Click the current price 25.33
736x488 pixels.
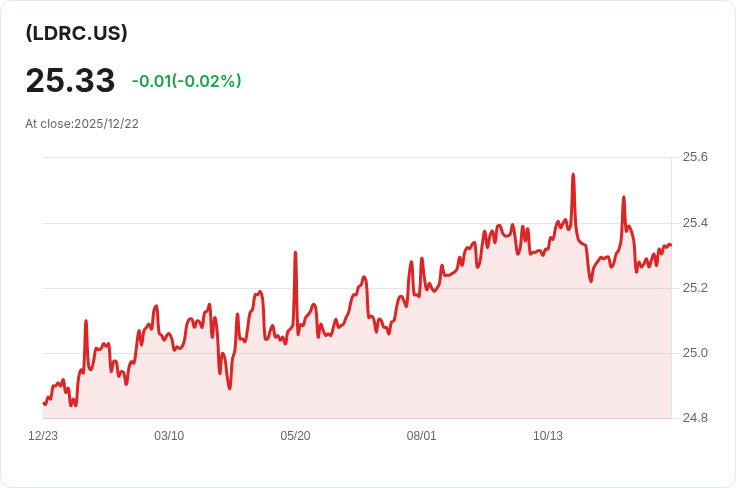70,81
